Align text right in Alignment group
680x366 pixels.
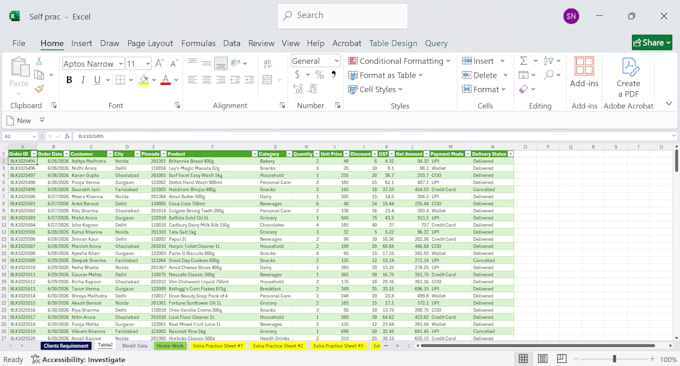[221, 80]
